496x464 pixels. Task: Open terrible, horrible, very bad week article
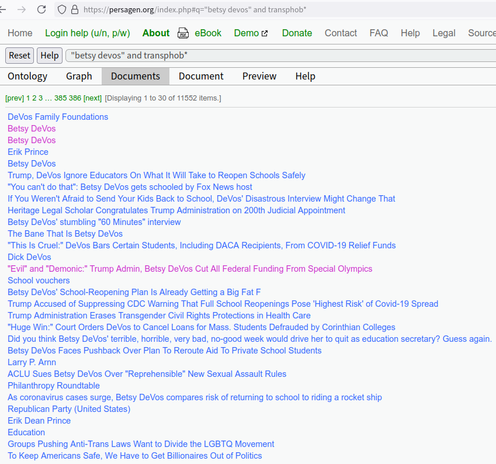point(250,339)
